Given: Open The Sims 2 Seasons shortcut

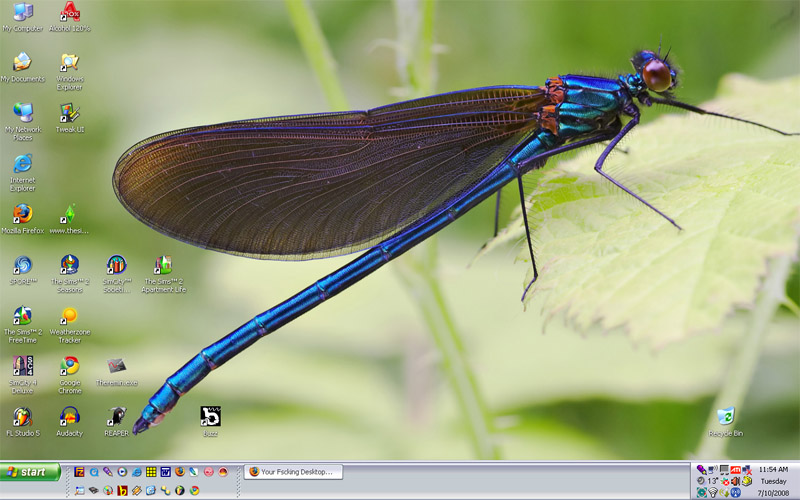Looking at the screenshot, I should (69, 265).
